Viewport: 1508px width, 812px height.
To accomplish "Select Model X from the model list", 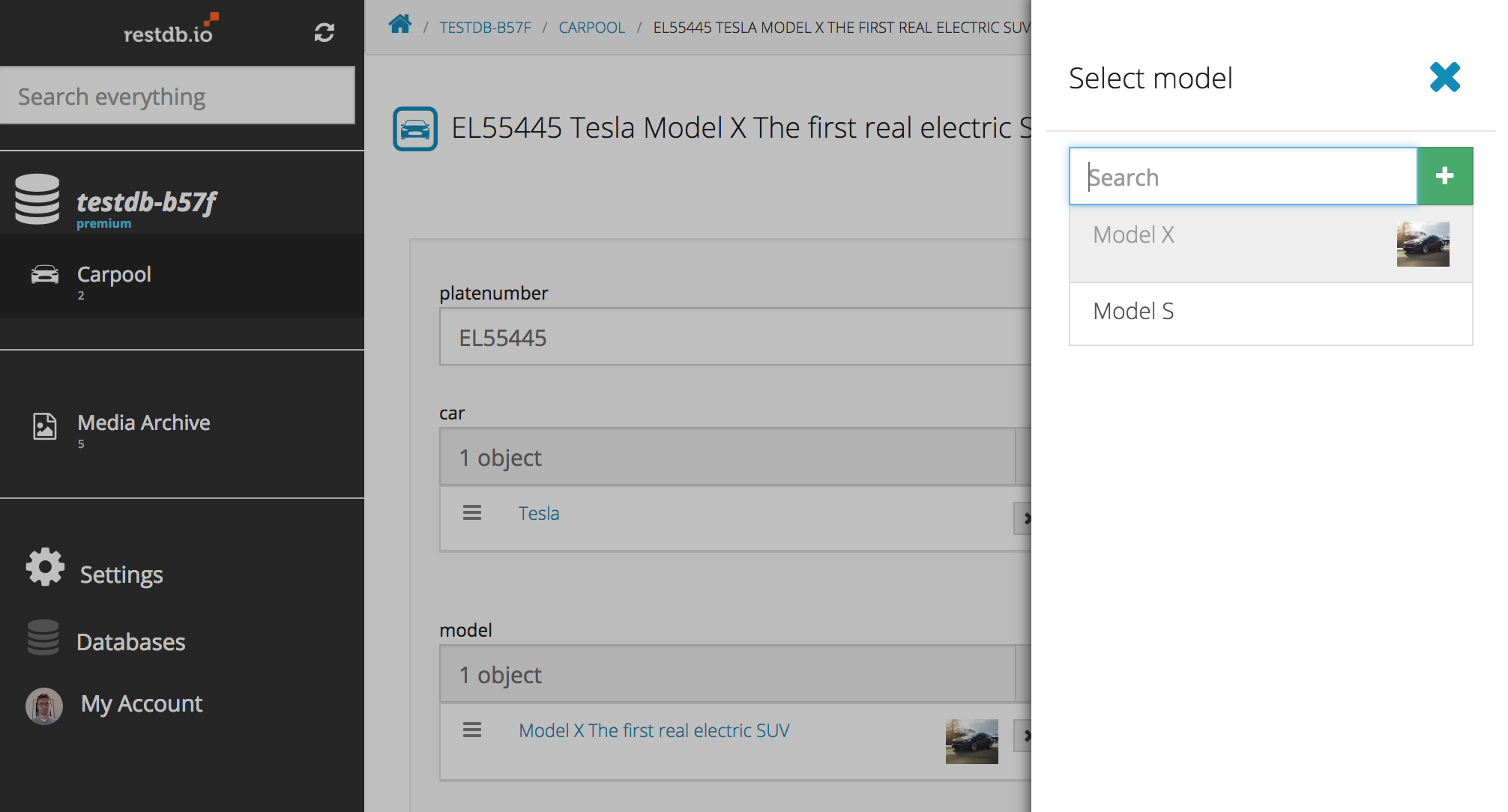I will coord(1270,244).
